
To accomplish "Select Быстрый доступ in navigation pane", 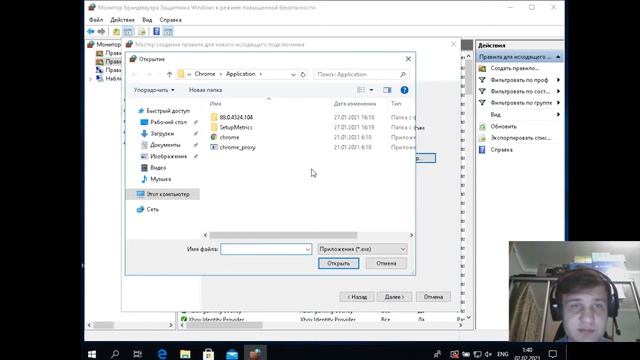I will click(168, 111).
